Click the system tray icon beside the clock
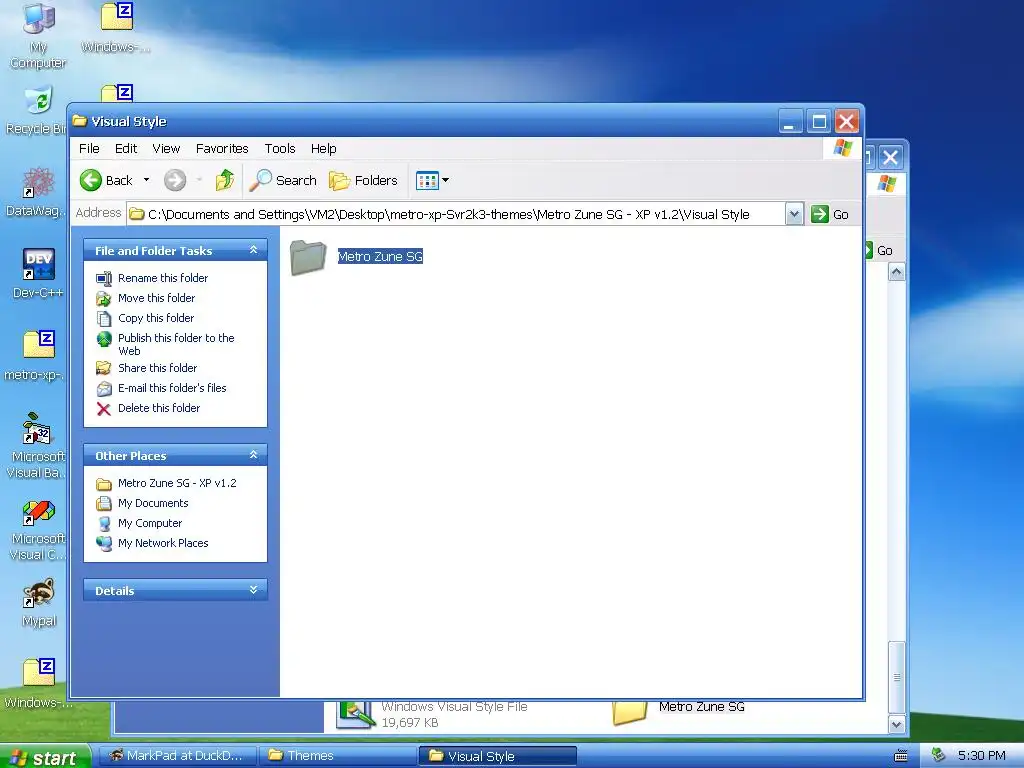The width and height of the screenshot is (1024, 768). (938, 755)
